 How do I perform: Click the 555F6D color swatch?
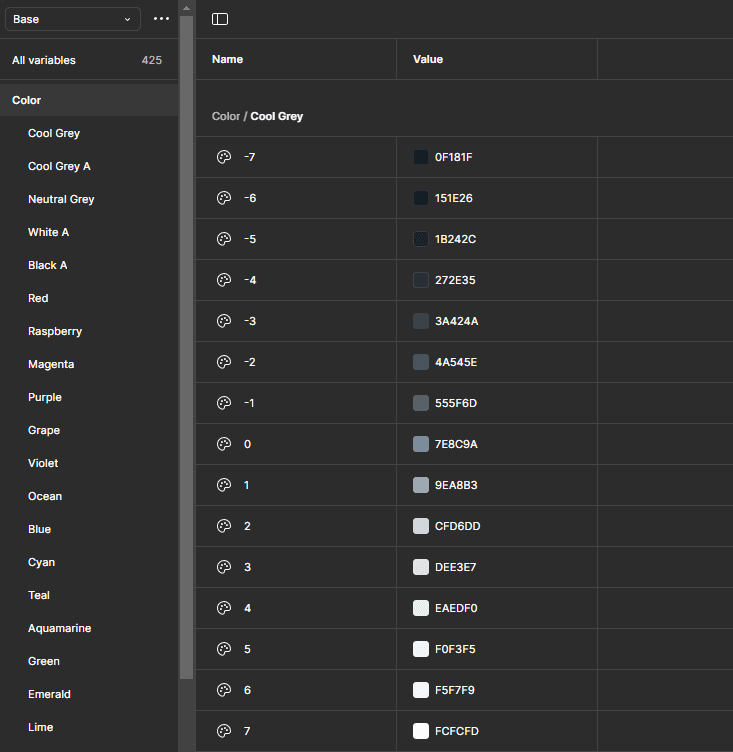click(x=421, y=403)
